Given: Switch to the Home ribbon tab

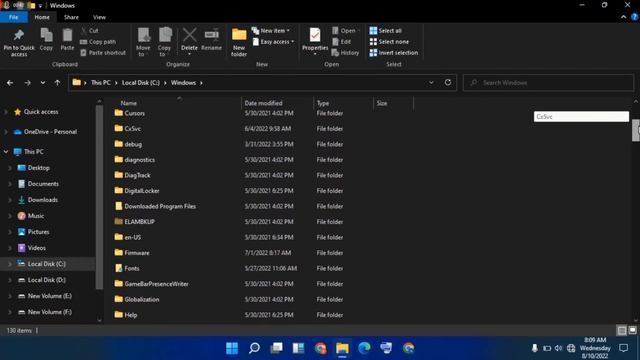Looking at the screenshot, I should [42, 17].
